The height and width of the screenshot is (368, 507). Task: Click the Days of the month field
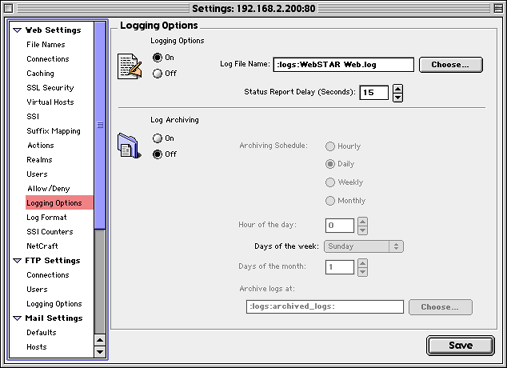(339, 267)
